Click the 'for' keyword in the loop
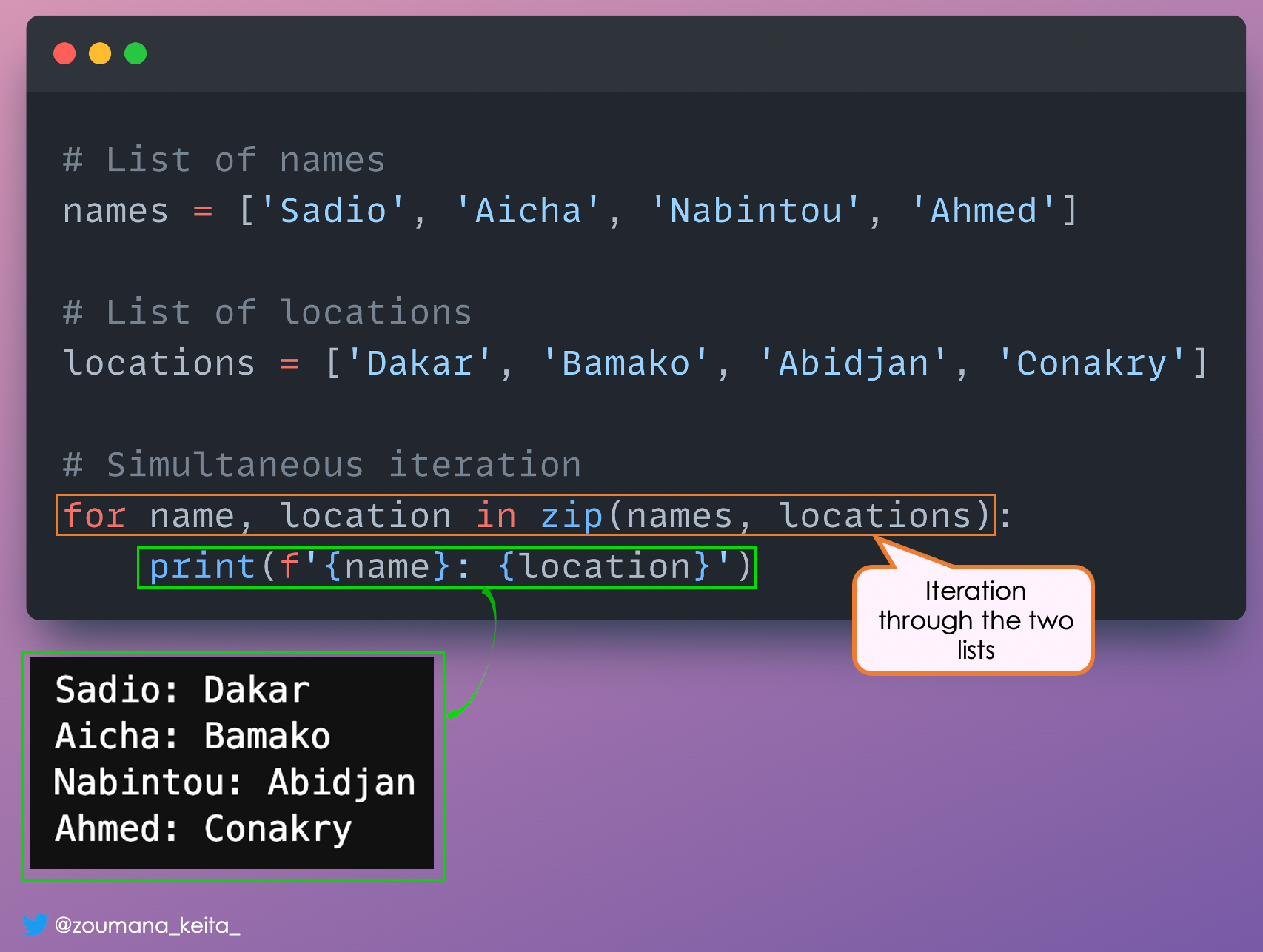The width and height of the screenshot is (1263, 952). click(94, 515)
